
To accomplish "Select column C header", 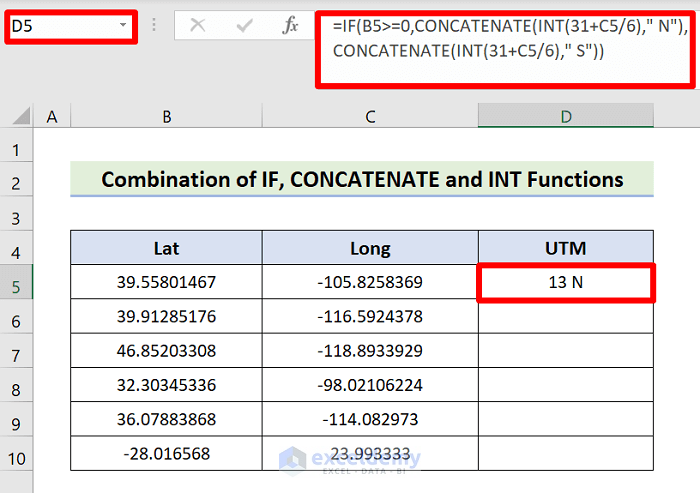I will [370, 117].
